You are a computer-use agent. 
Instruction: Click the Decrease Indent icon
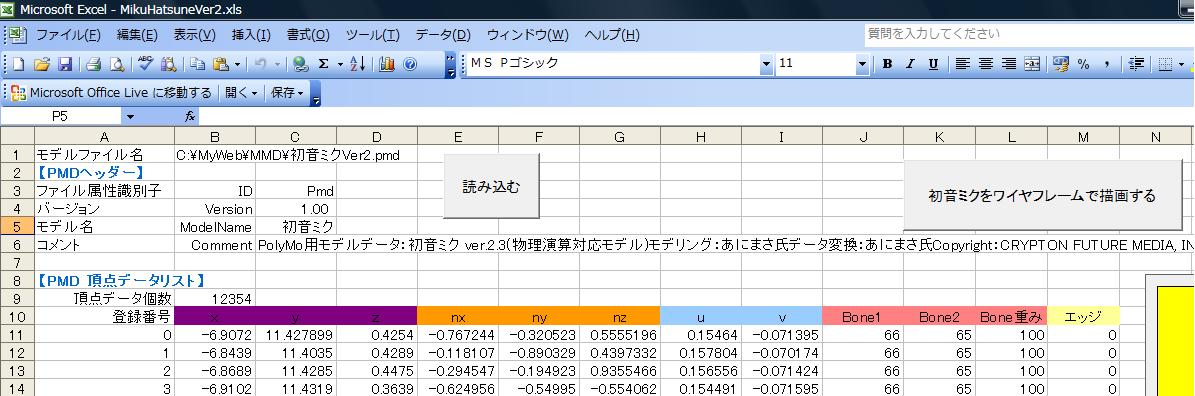[x=1136, y=65]
